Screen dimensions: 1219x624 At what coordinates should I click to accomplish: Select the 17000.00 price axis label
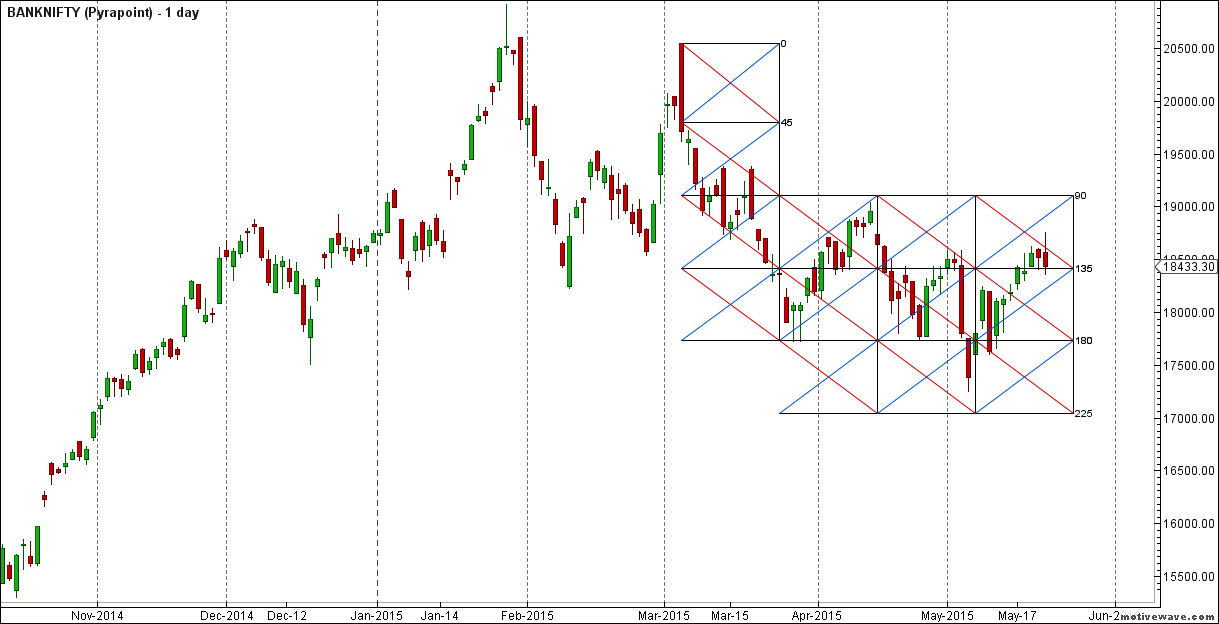tap(1190, 418)
